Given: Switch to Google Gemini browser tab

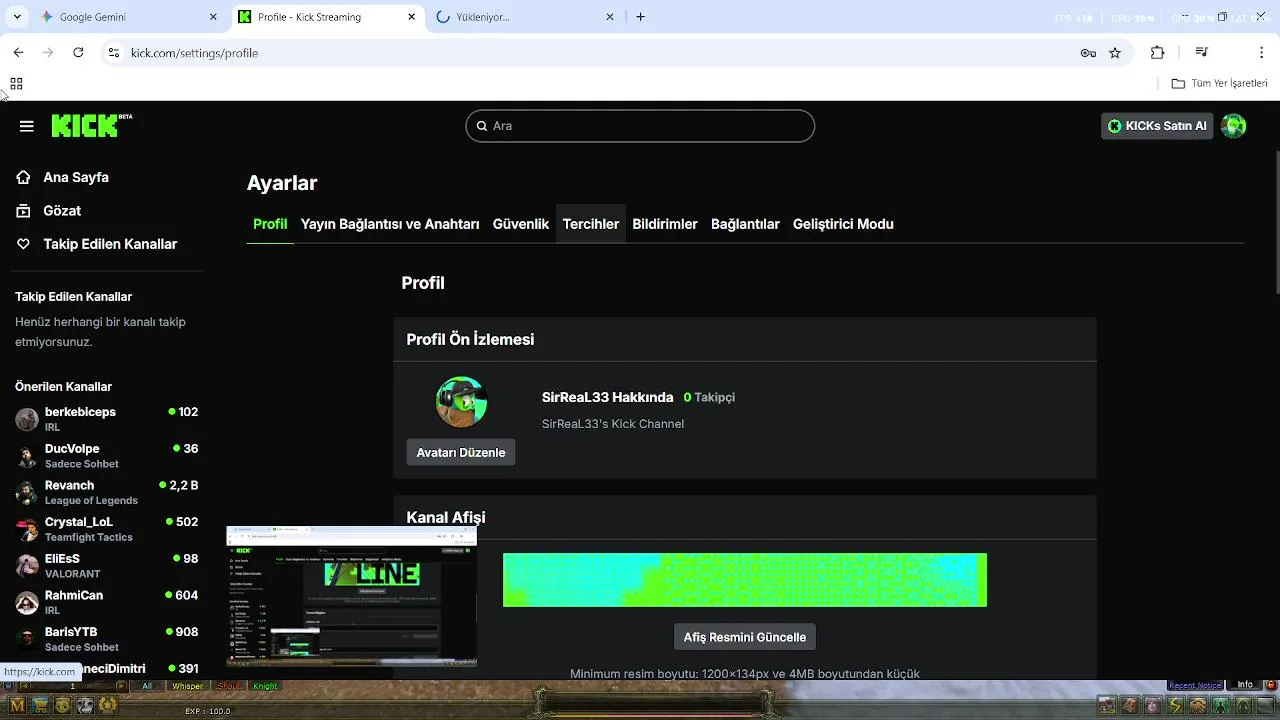Looking at the screenshot, I should [129, 17].
